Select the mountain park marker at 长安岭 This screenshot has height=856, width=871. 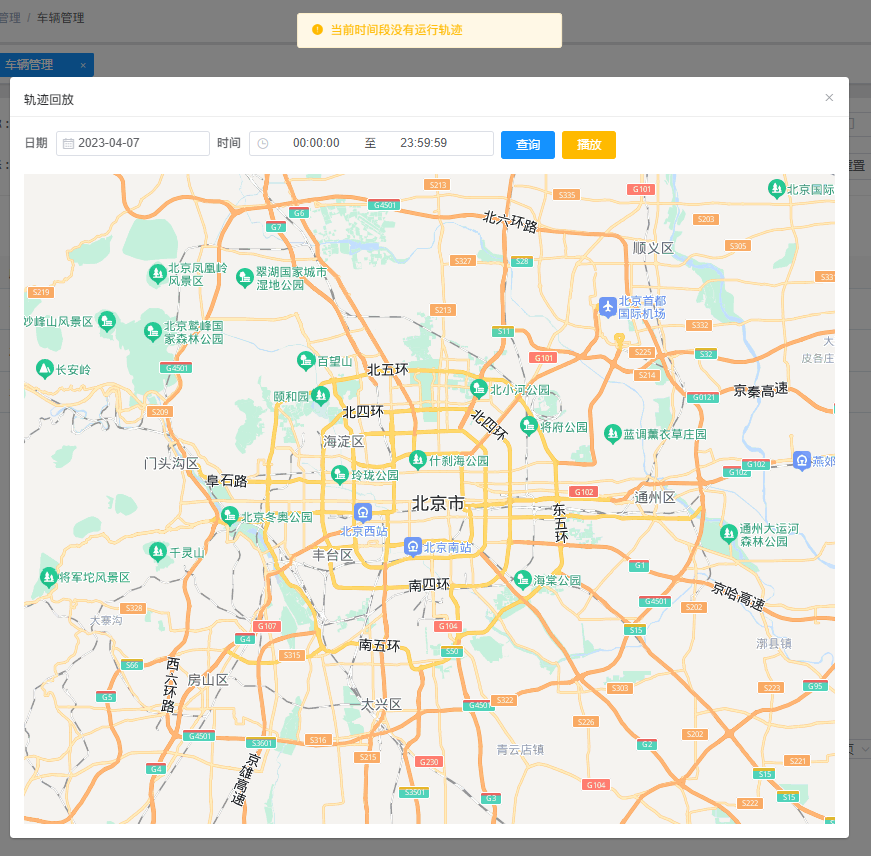point(45,368)
